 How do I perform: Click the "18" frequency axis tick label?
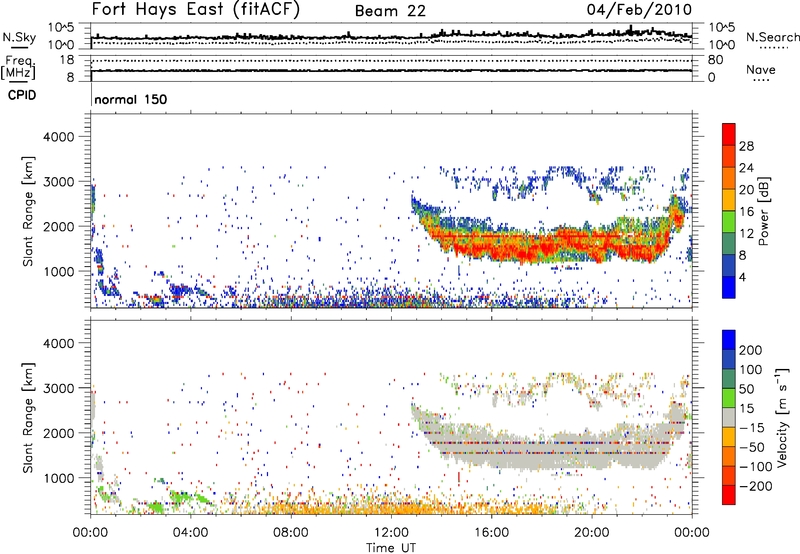click(x=67, y=60)
